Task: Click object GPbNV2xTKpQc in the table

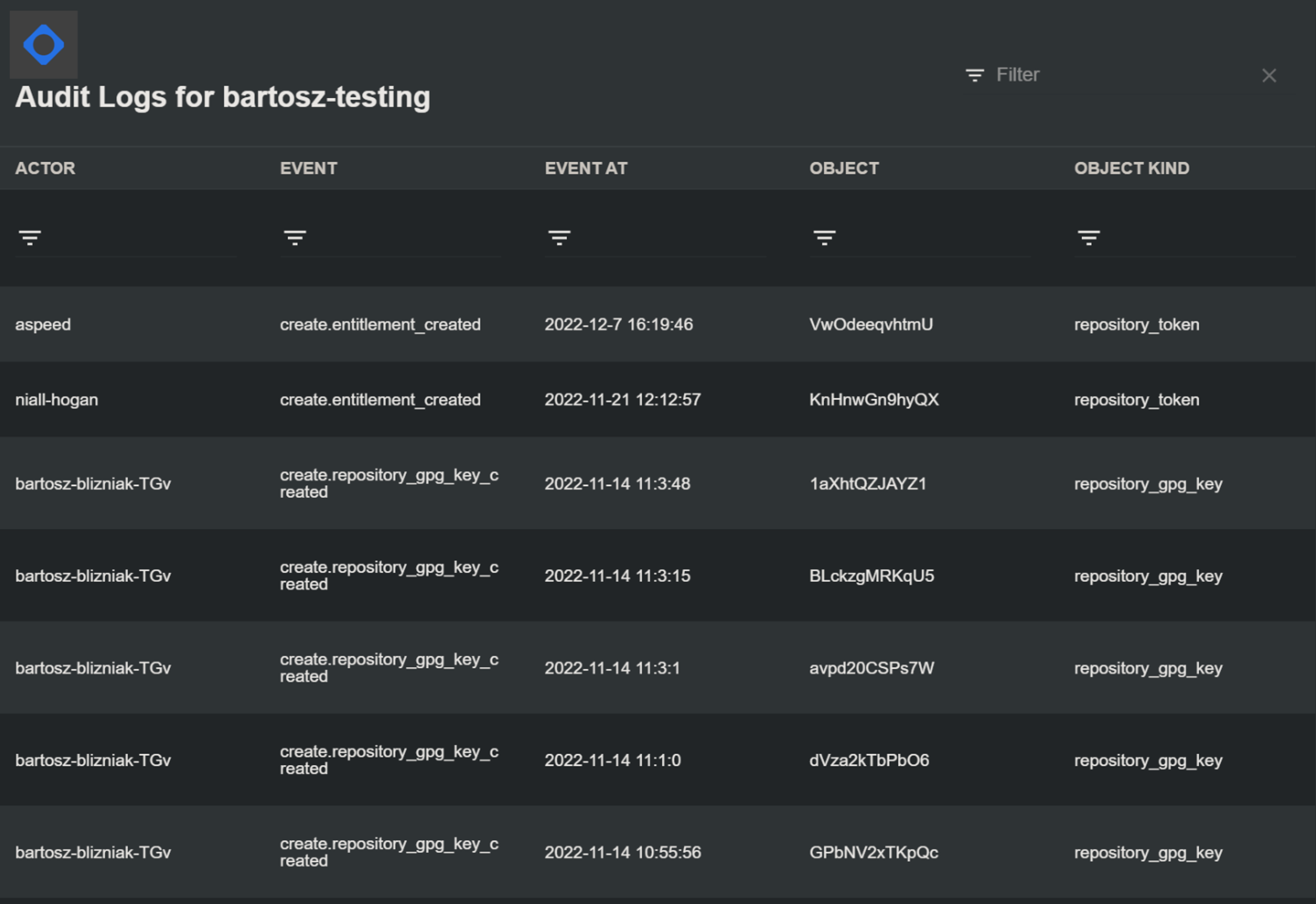Action: [874, 853]
